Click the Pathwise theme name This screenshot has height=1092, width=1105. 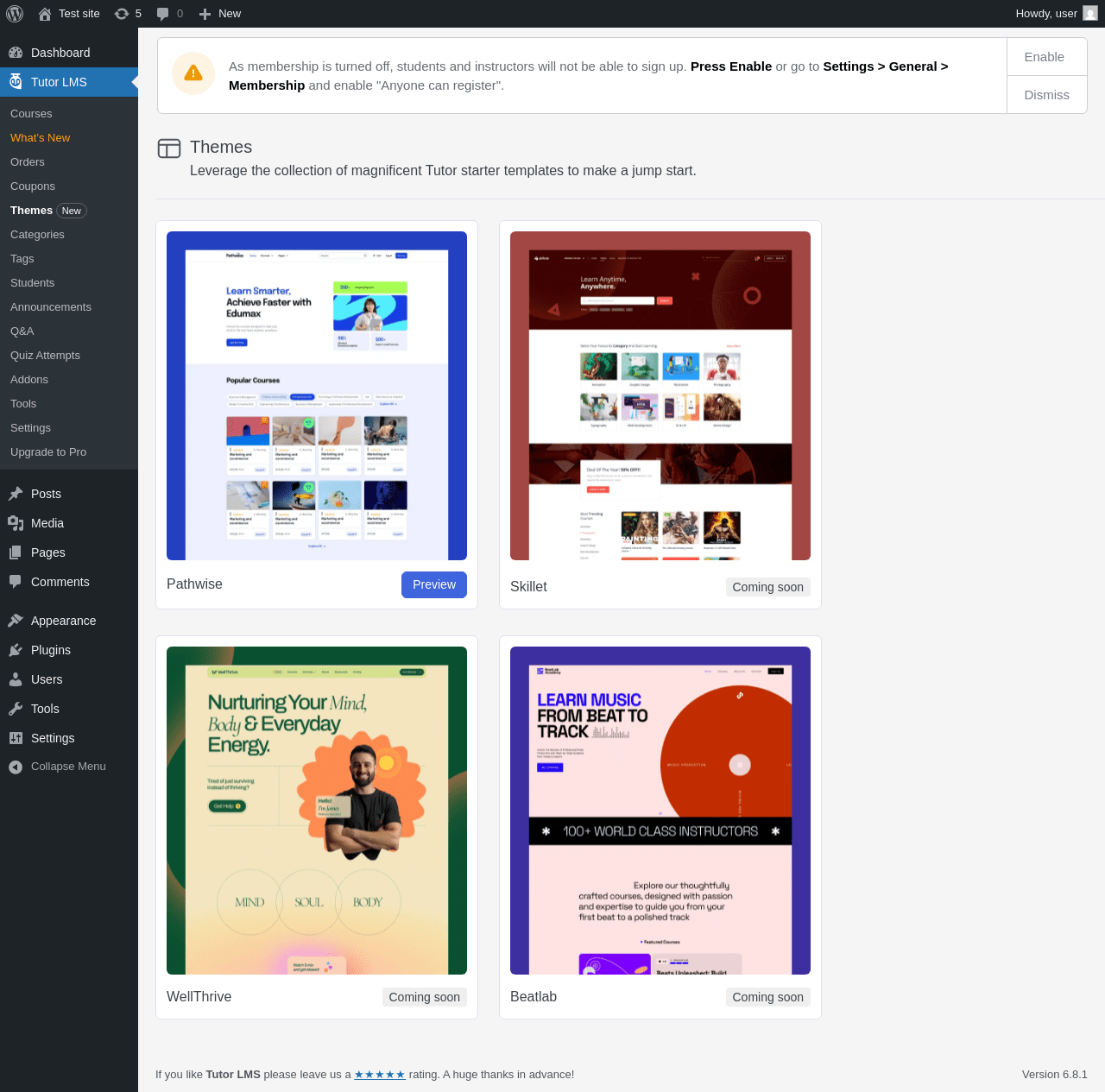194,584
